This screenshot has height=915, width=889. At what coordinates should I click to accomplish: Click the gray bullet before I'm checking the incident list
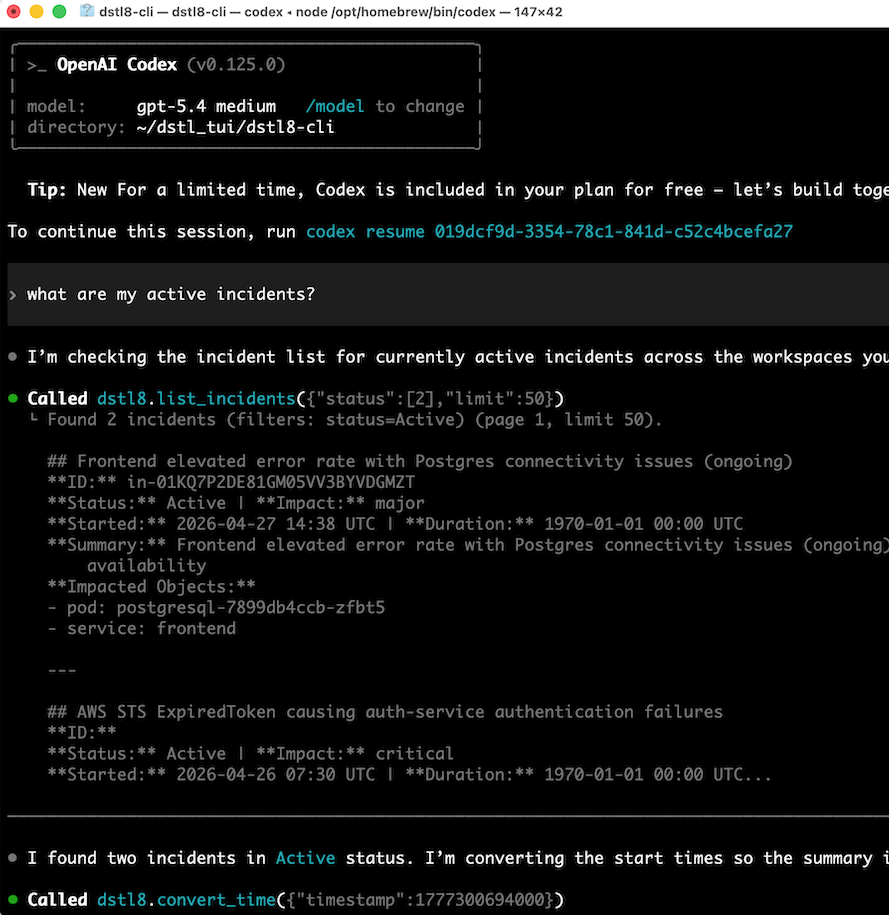(13, 357)
